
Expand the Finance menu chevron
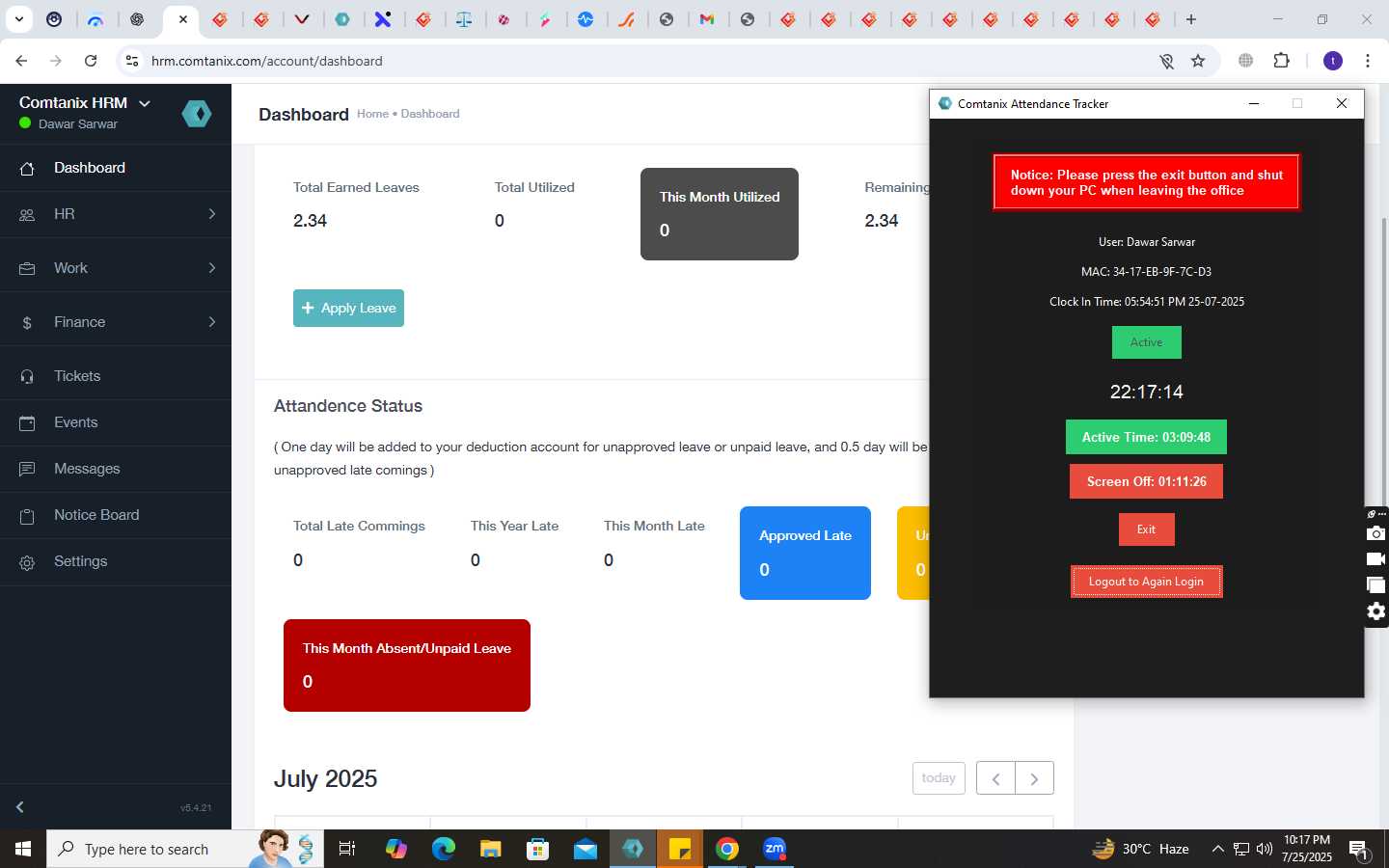click(x=212, y=322)
